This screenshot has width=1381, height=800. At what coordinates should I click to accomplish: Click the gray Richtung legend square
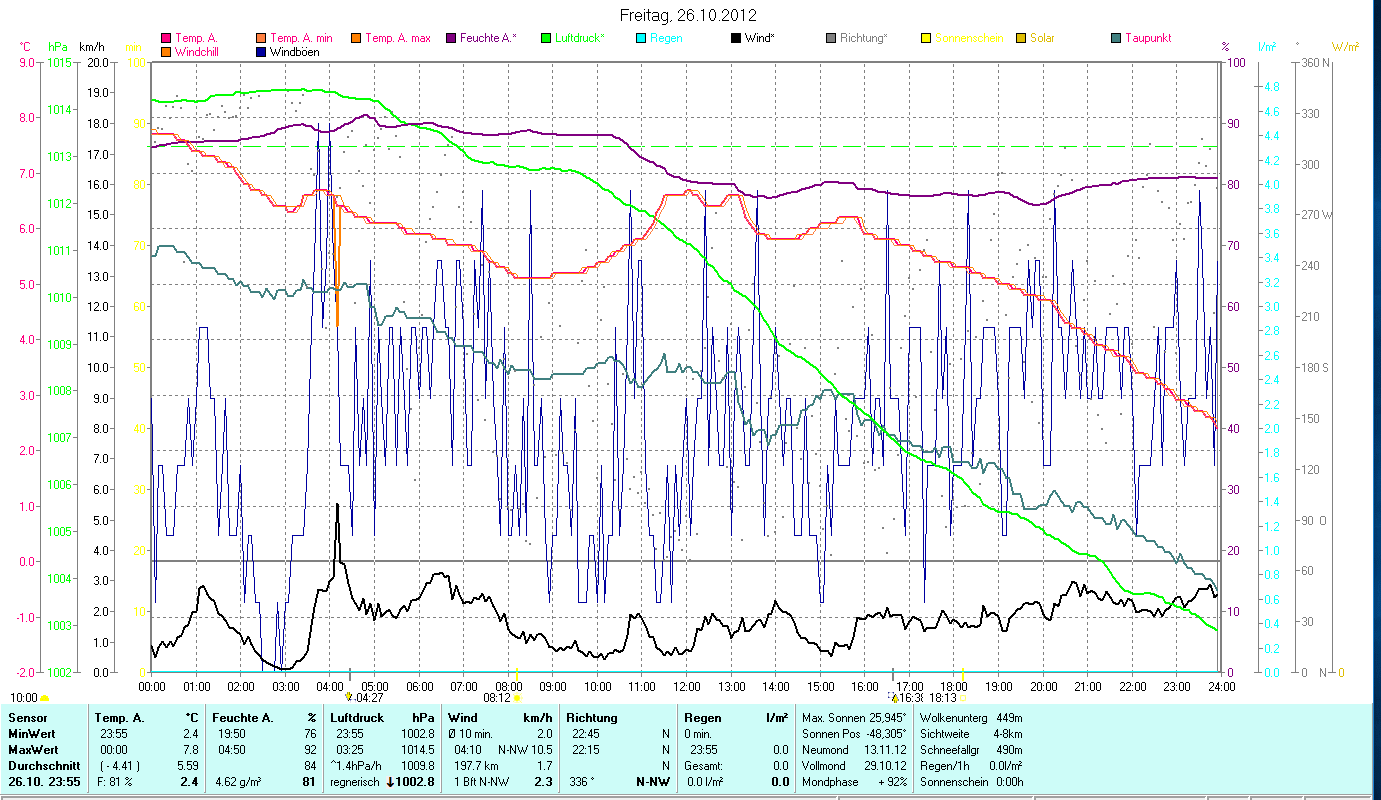click(x=831, y=39)
